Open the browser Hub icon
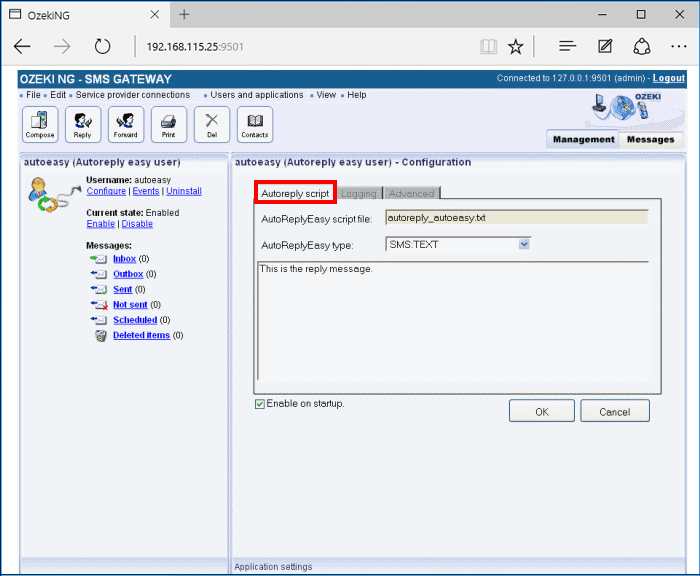 [x=567, y=46]
